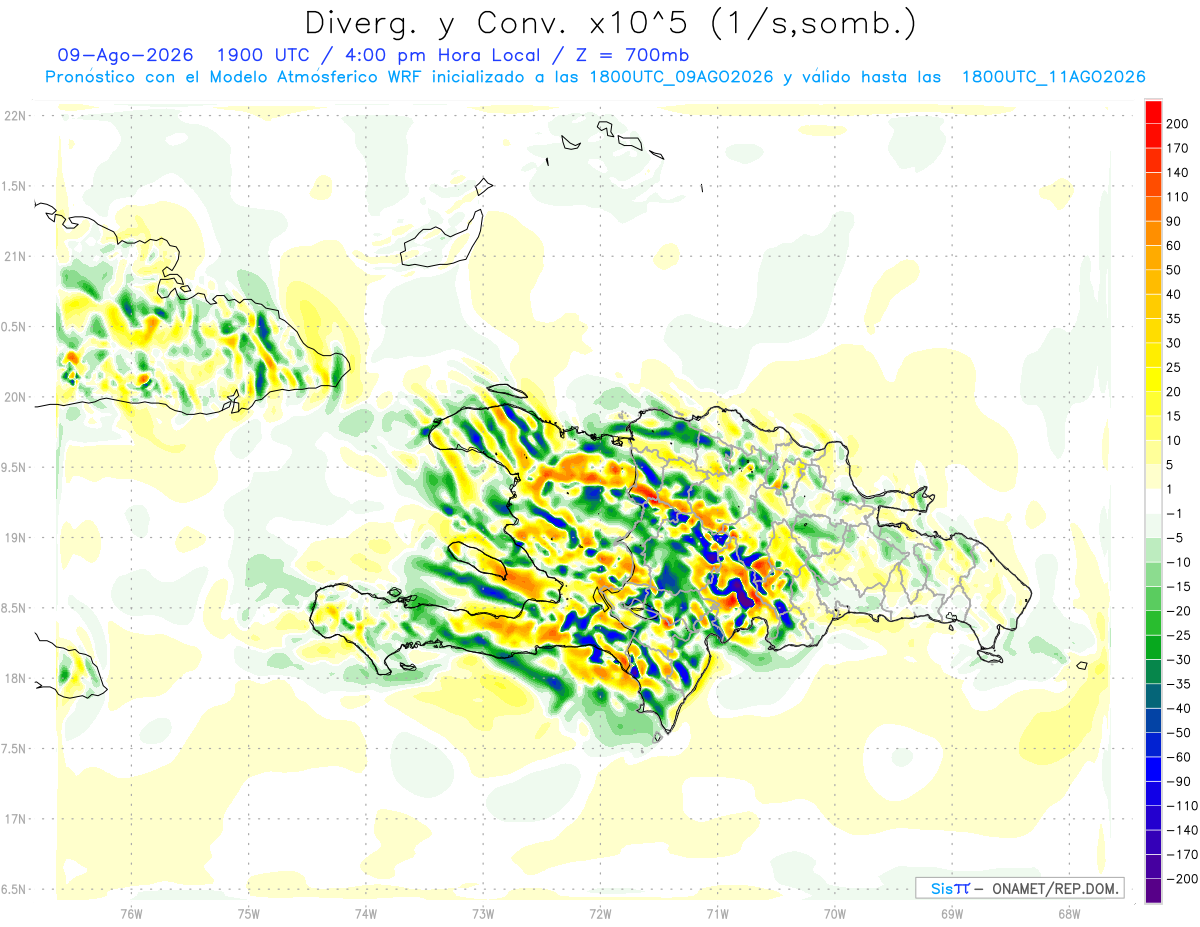
Task: Click the '72W' longitude label
Action: click(600, 913)
